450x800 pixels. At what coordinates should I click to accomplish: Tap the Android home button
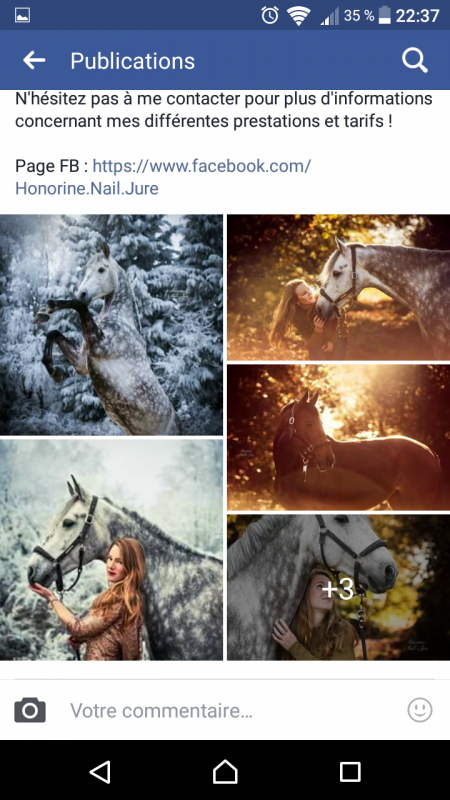pos(225,771)
